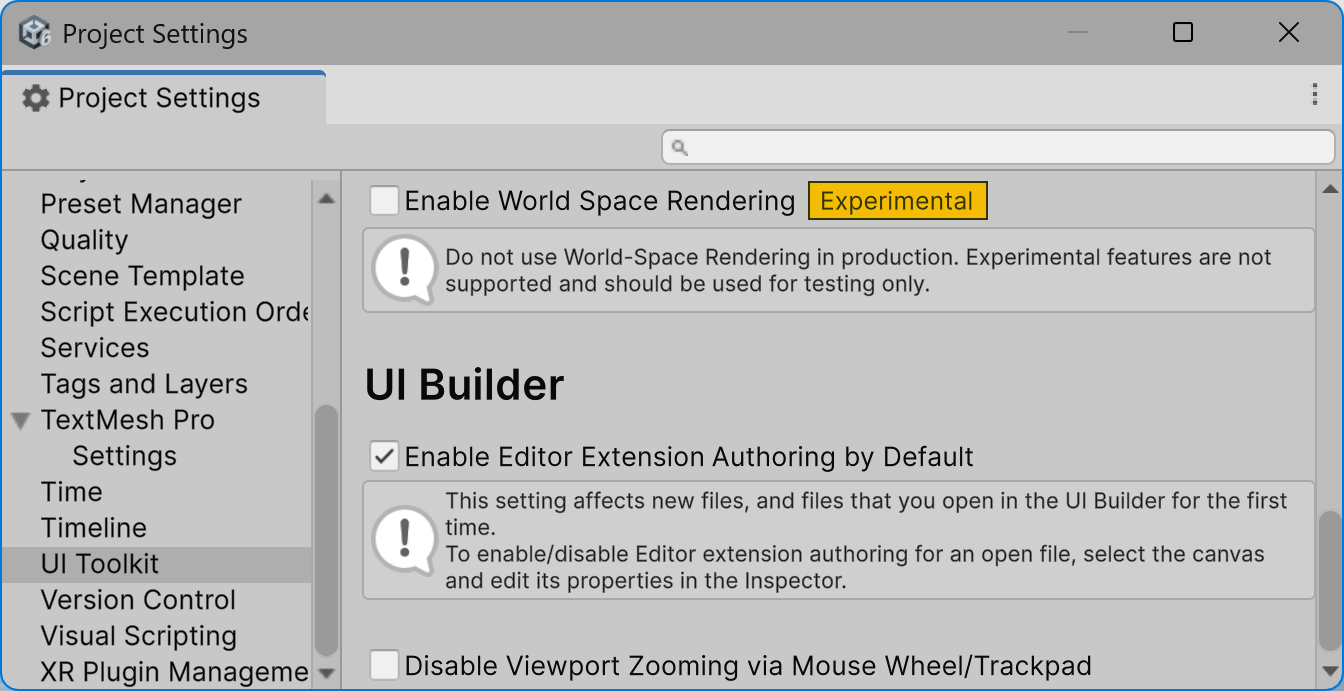Screen dimensions: 1344x691
Task: Click sidebar scroll down arrow
Action: (x=326, y=673)
